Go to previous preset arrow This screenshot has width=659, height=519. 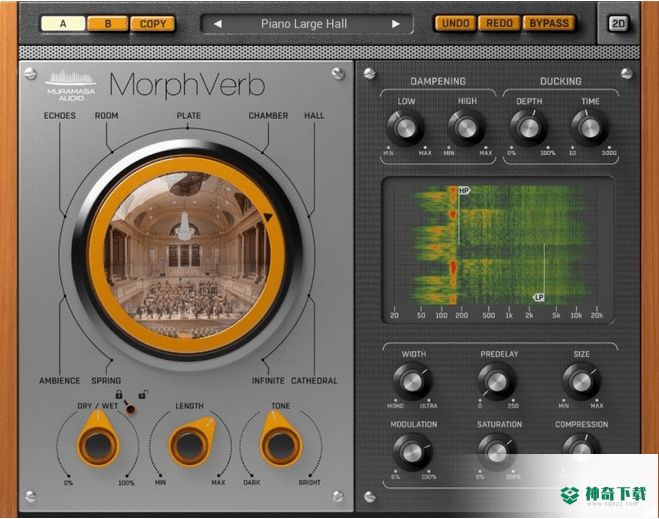[x=217, y=24]
